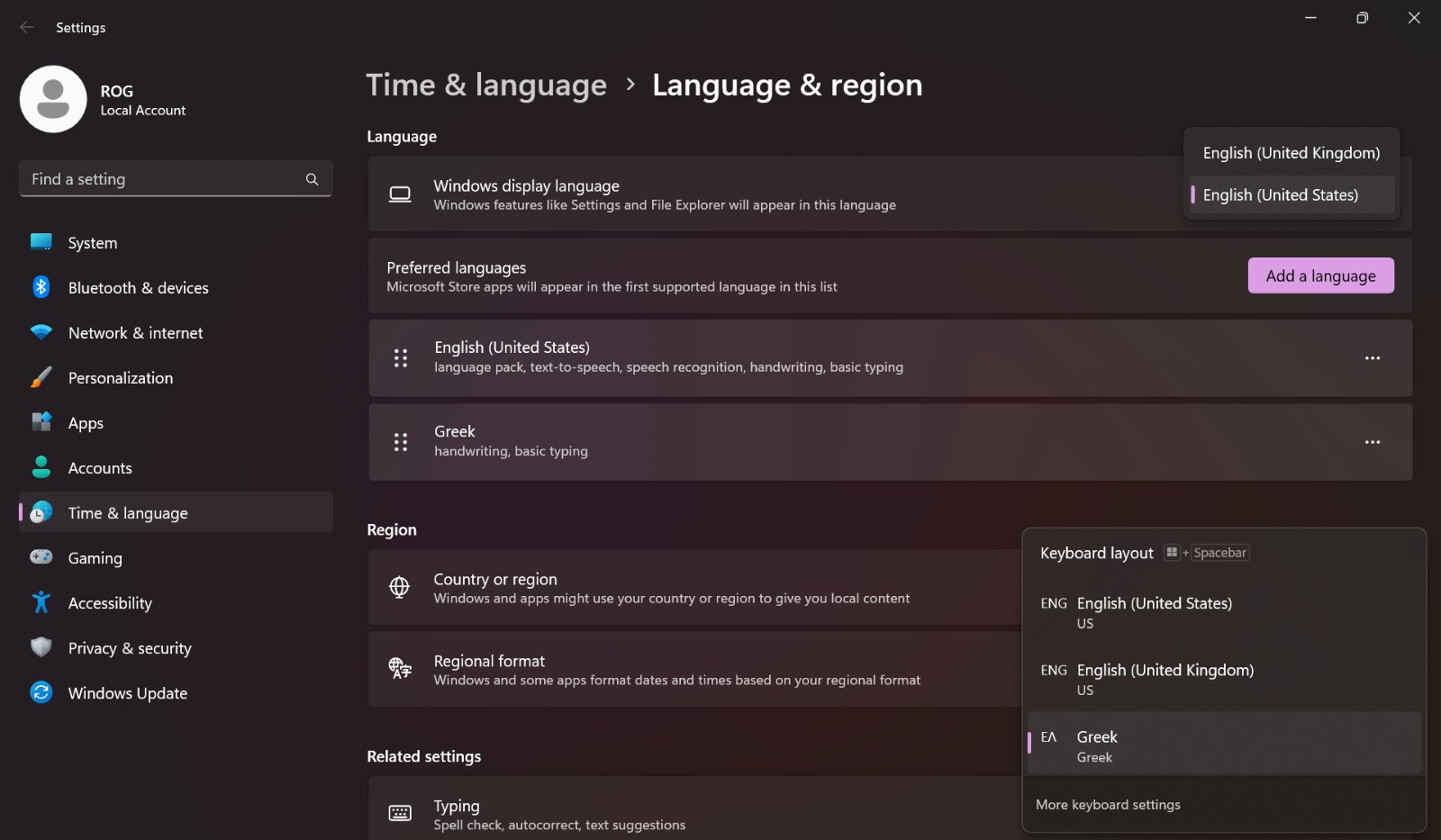Click the back arrow in Settings title bar
The width and height of the screenshot is (1441, 840).
point(27,27)
